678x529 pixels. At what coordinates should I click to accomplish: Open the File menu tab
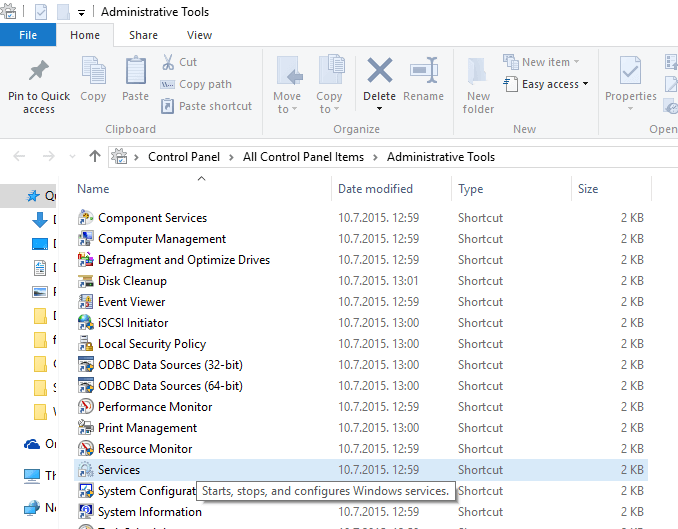28,35
